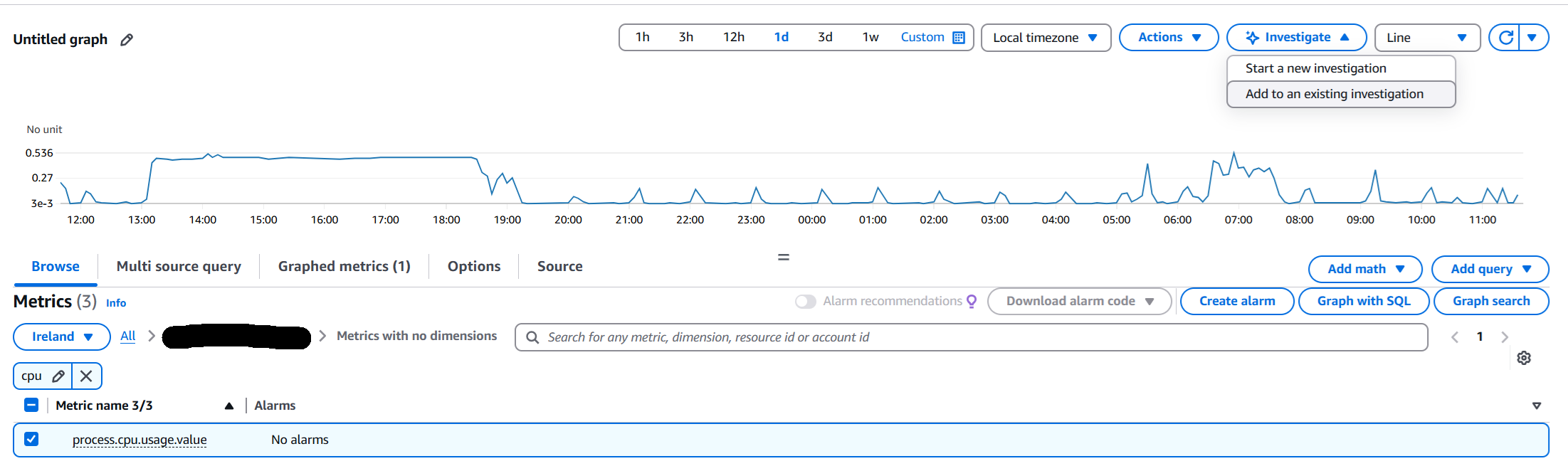Open the Add query dropdown
Screen dimensions: 1568x466
click(1490, 269)
